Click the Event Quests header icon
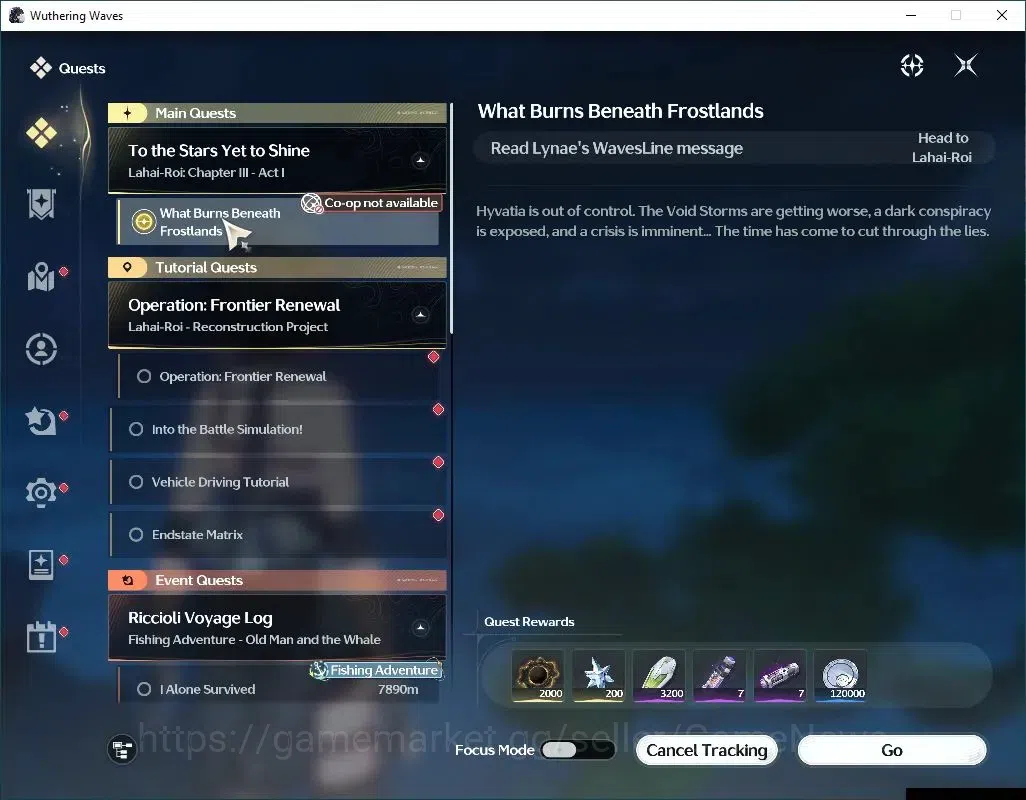This screenshot has width=1026, height=800. click(128, 580)
